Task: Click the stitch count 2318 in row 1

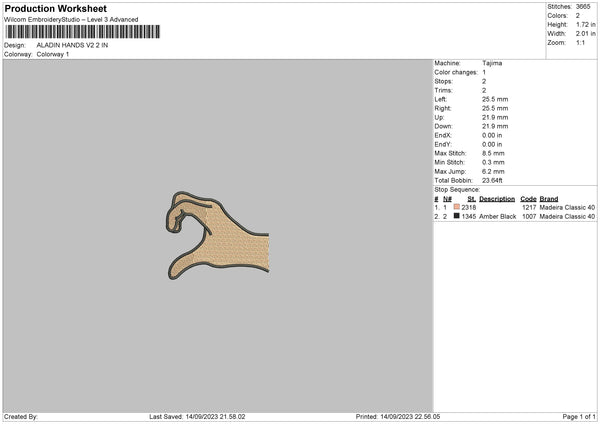Action: 469,207
